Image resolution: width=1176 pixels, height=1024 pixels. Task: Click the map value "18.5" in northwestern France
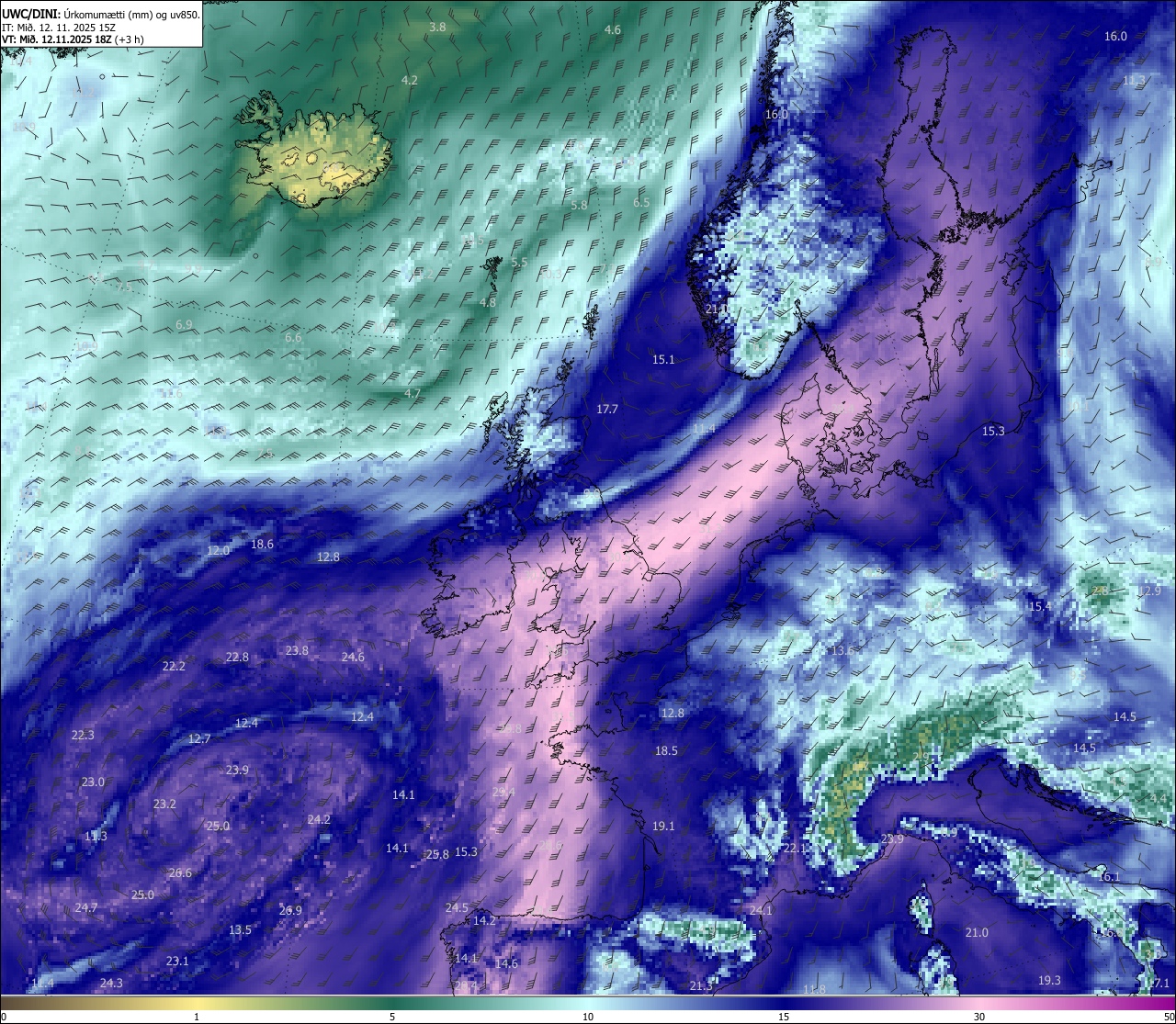click(666, 751)
